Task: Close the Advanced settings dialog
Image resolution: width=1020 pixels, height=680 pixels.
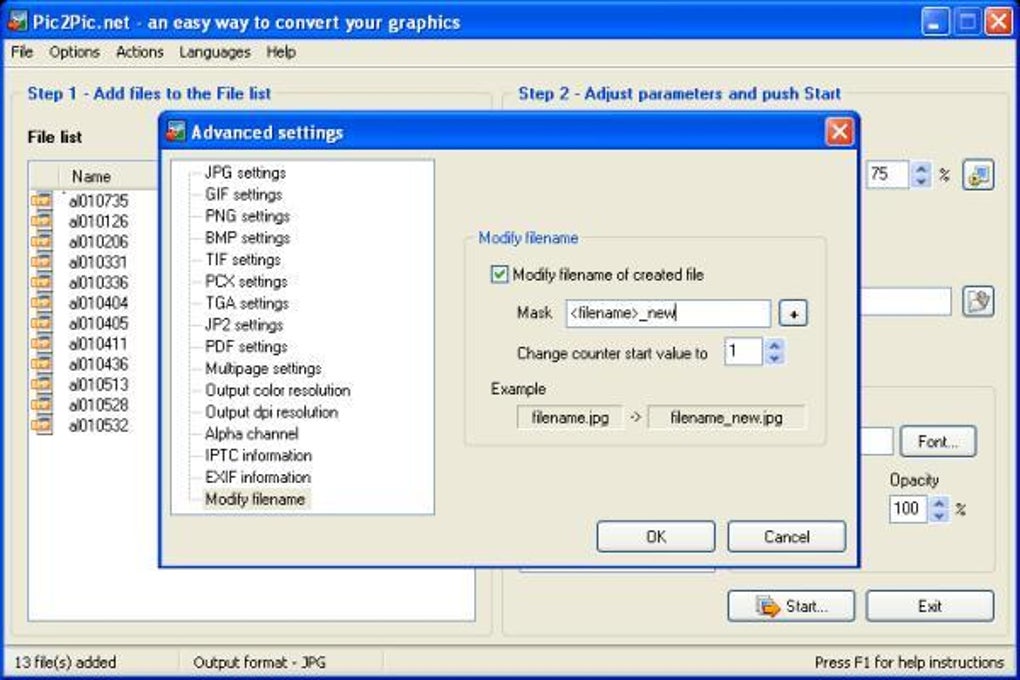Action: click(839, 132)
